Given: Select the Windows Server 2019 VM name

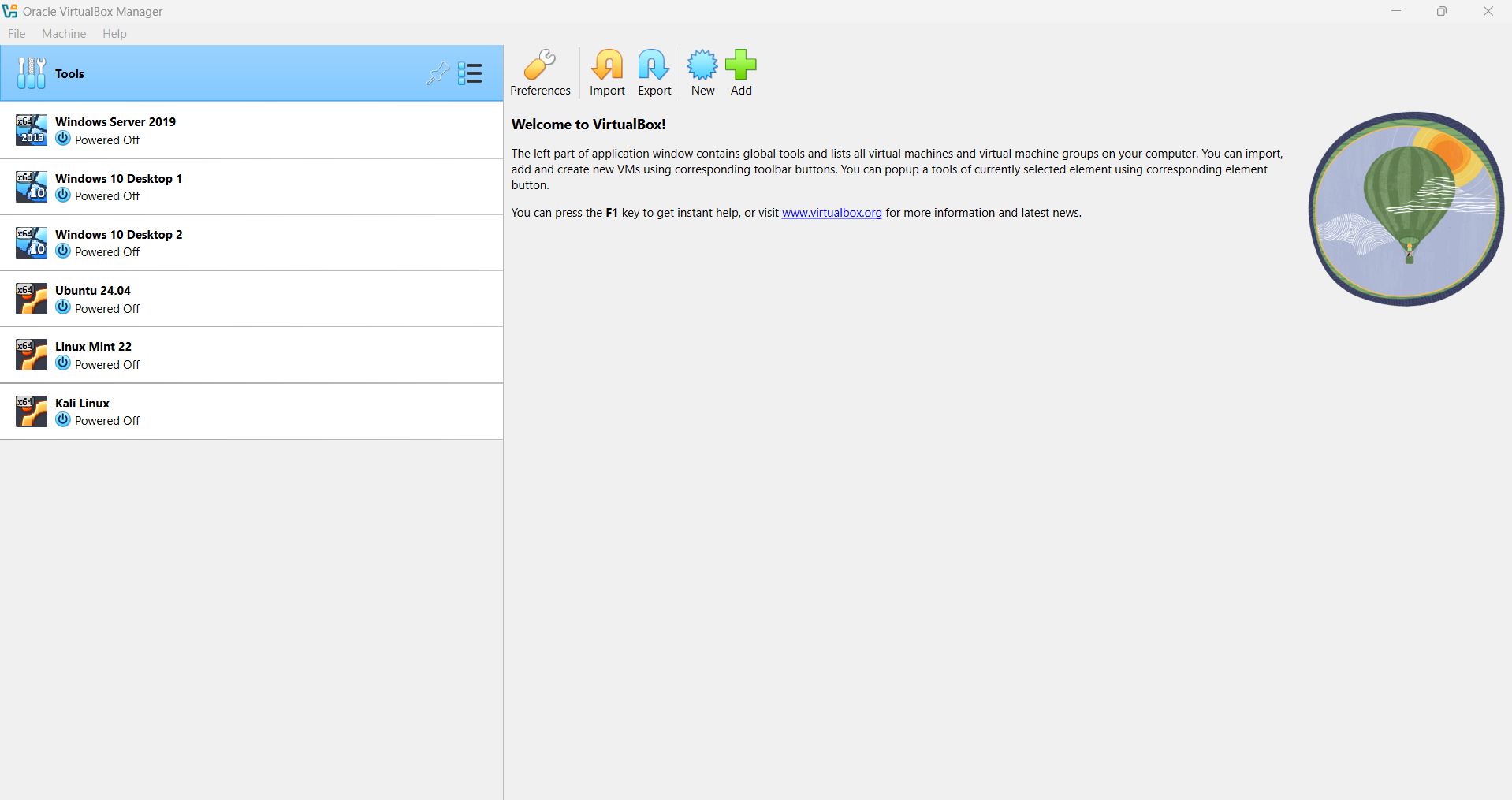Looking at the screenshot, I should (x=115, y=121).
